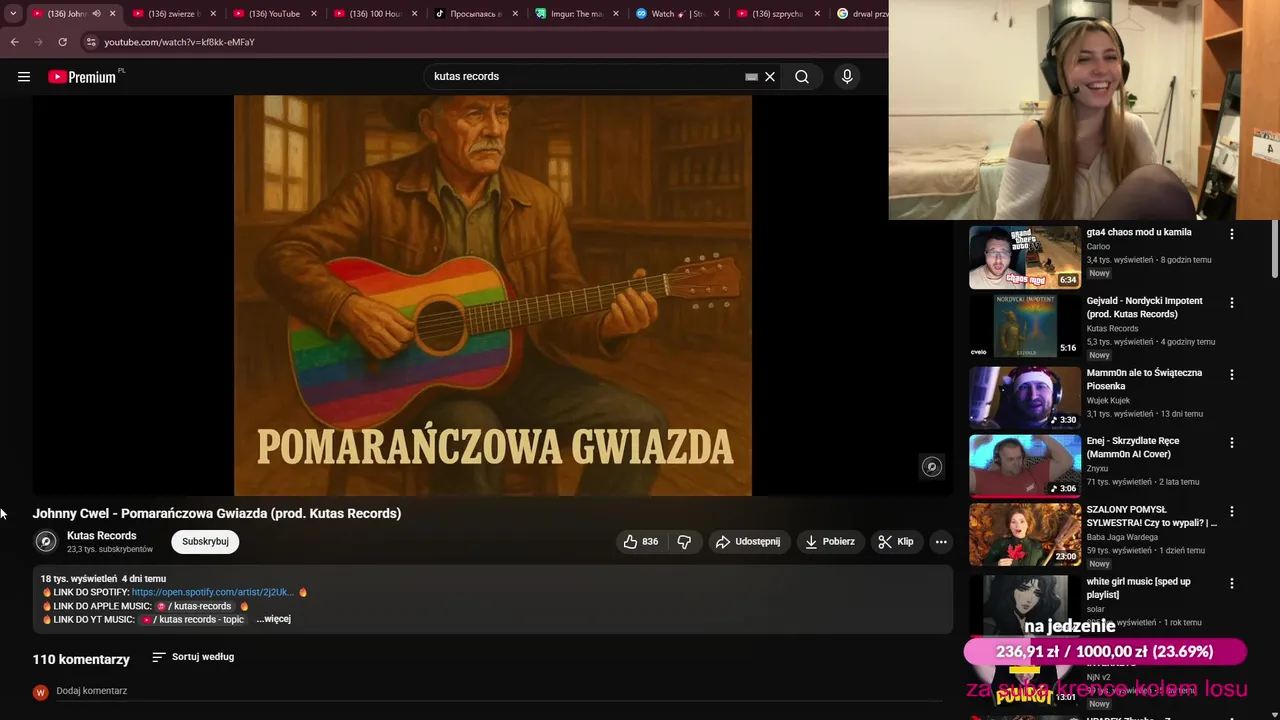Viewport: 1280px width, 720px height.
Task: Click the Subskrybuj button
Action: pos(205,541)
